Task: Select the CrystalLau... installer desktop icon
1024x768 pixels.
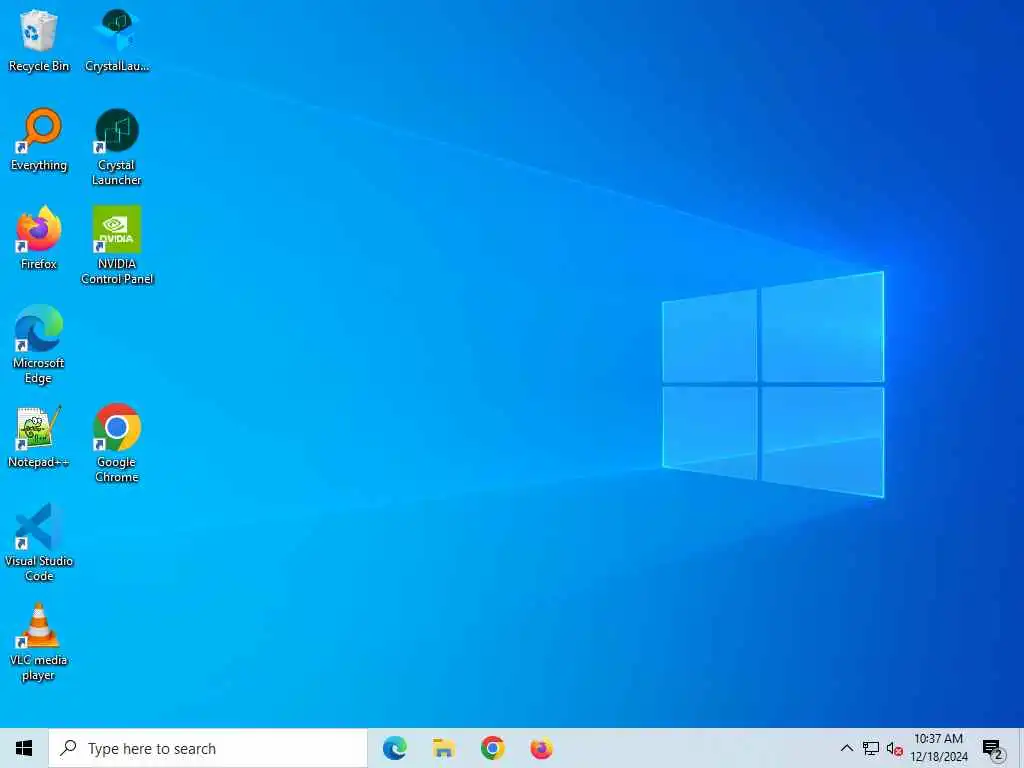Action: [117, 40]
